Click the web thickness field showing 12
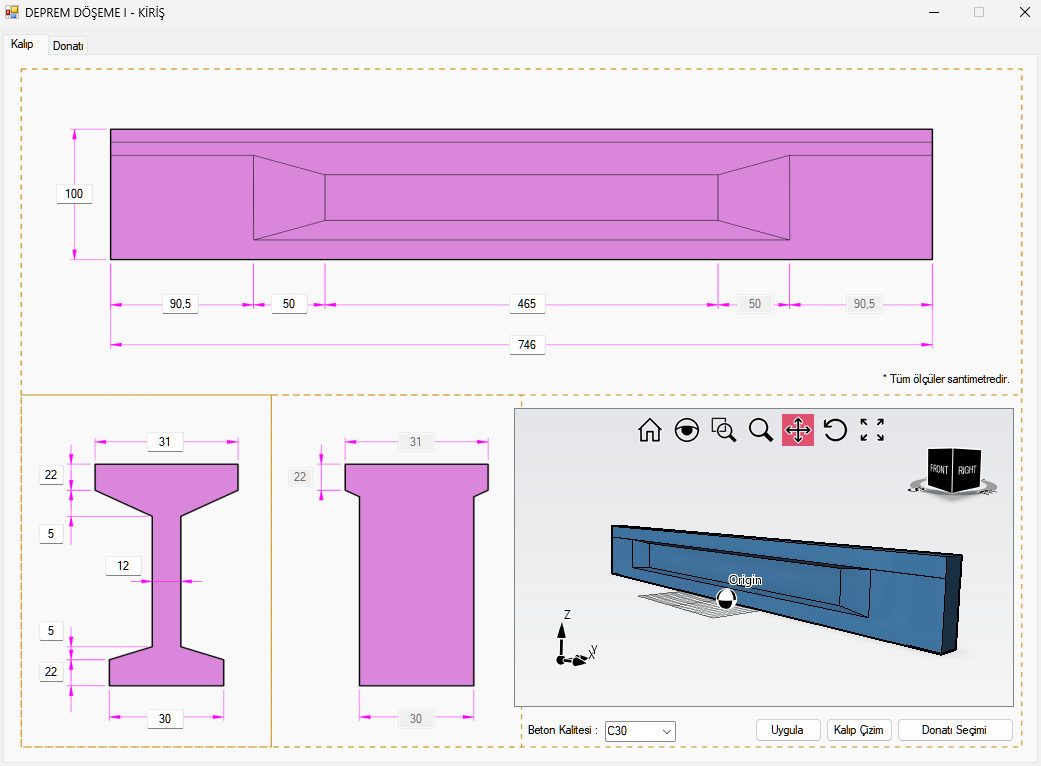 (x=123, y=566)
